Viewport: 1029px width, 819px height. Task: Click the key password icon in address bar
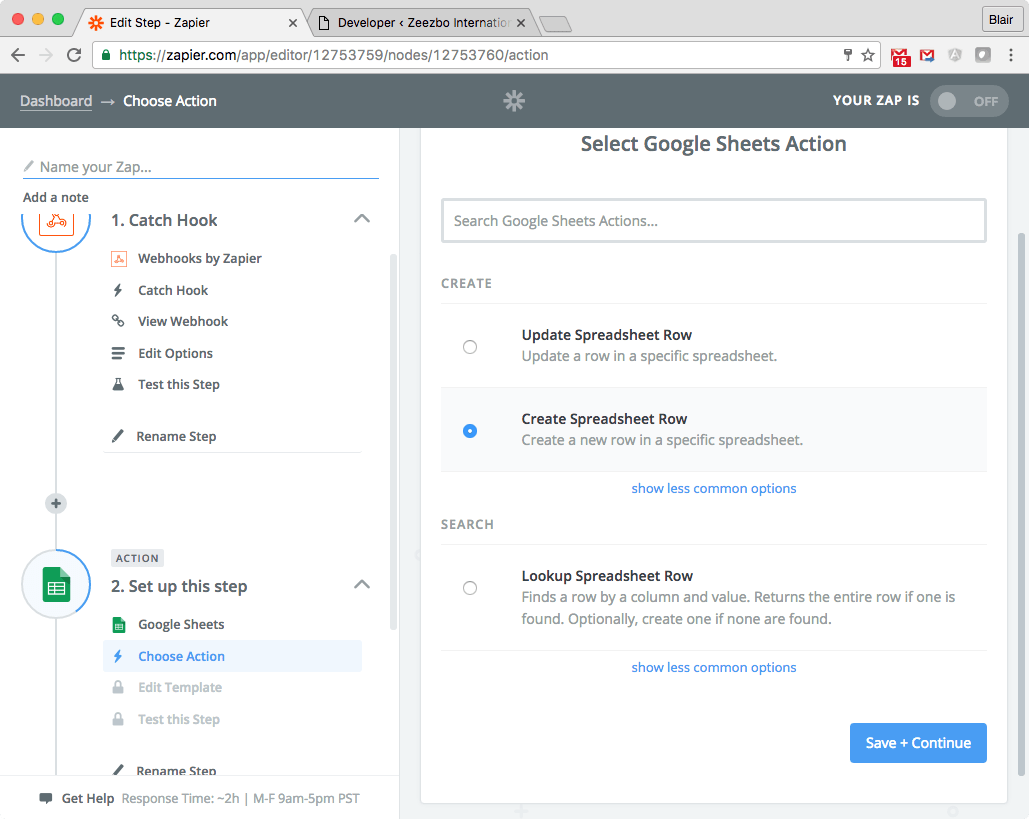(x=848, y=55)
